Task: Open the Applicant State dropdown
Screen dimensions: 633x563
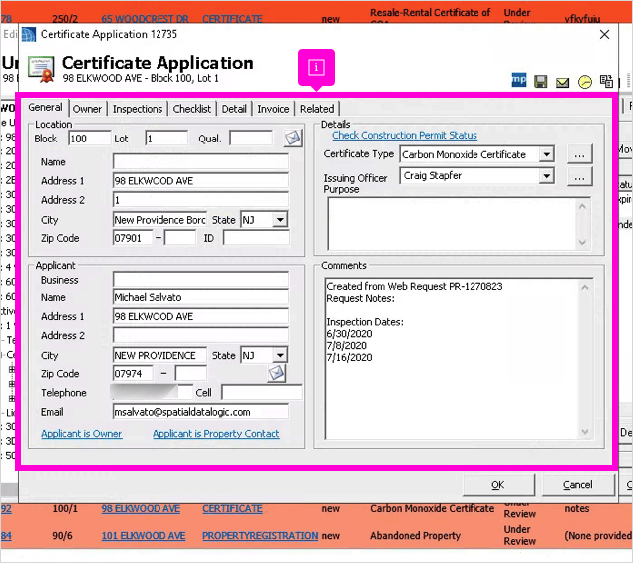Action: point(280,356)
